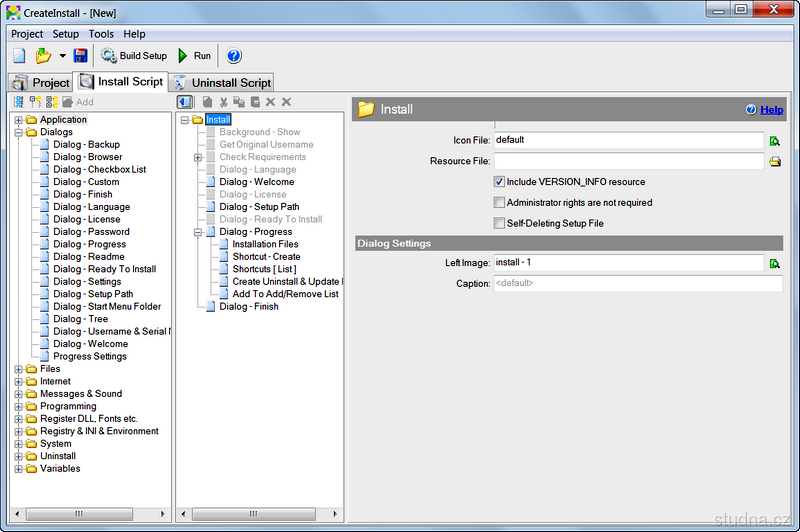Click the Resource File input field
800x532 pixels.
[x=629, y=161]
